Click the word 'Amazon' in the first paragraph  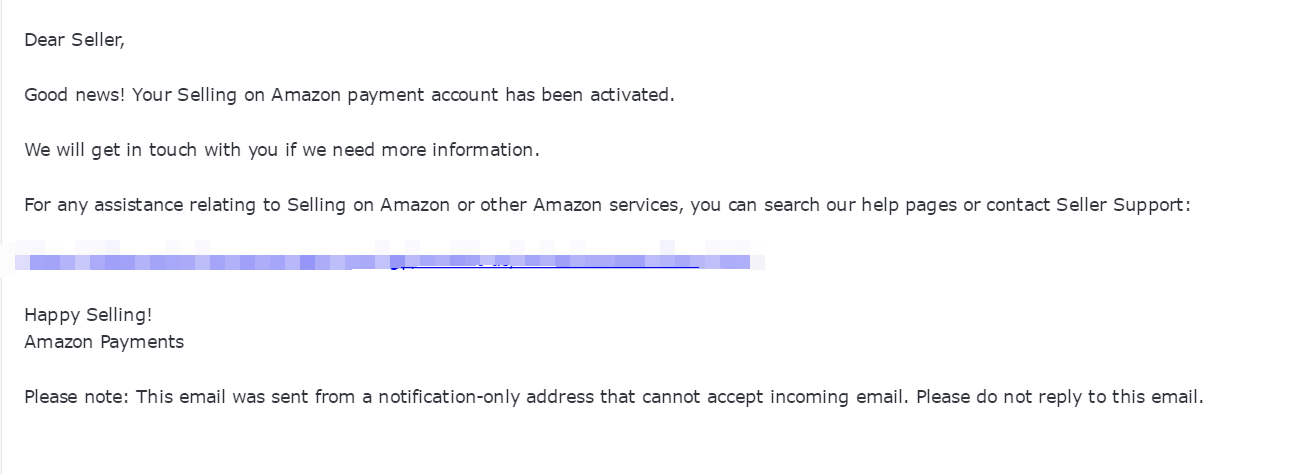click(306, 95)
